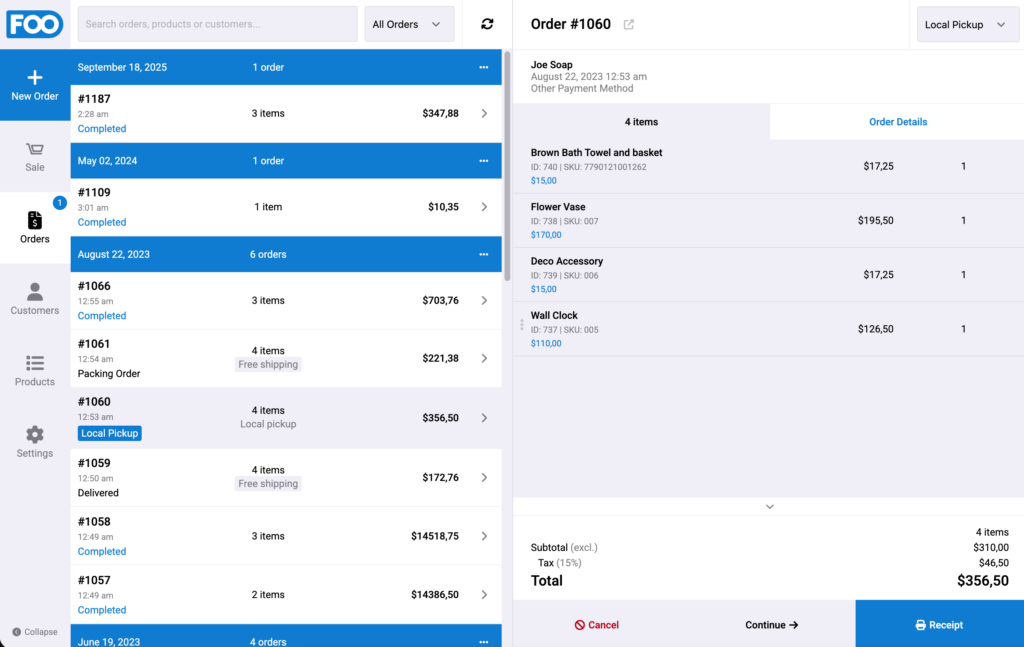1024x647 pixels.
Task: Click Completed status of order #1187
Action: pos(102,129)
